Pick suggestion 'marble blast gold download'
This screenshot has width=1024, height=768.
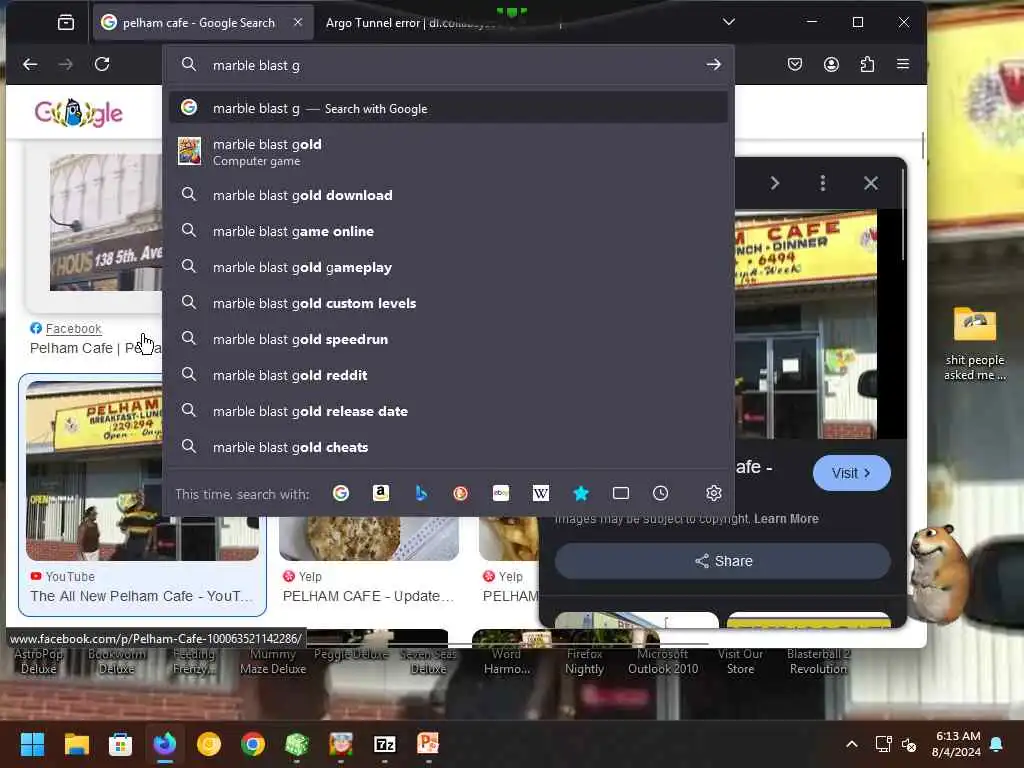(x=448, y=195)
